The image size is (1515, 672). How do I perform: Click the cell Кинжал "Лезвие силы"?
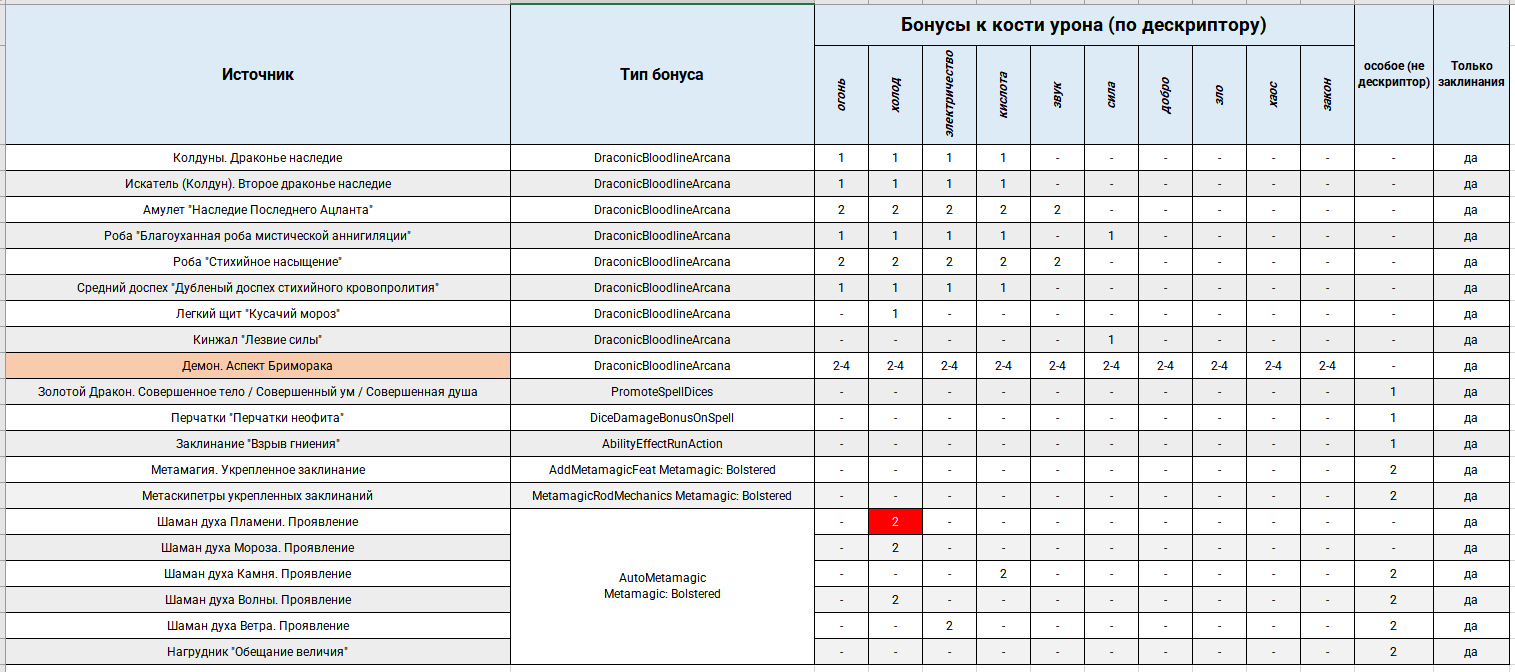(258, 340)
